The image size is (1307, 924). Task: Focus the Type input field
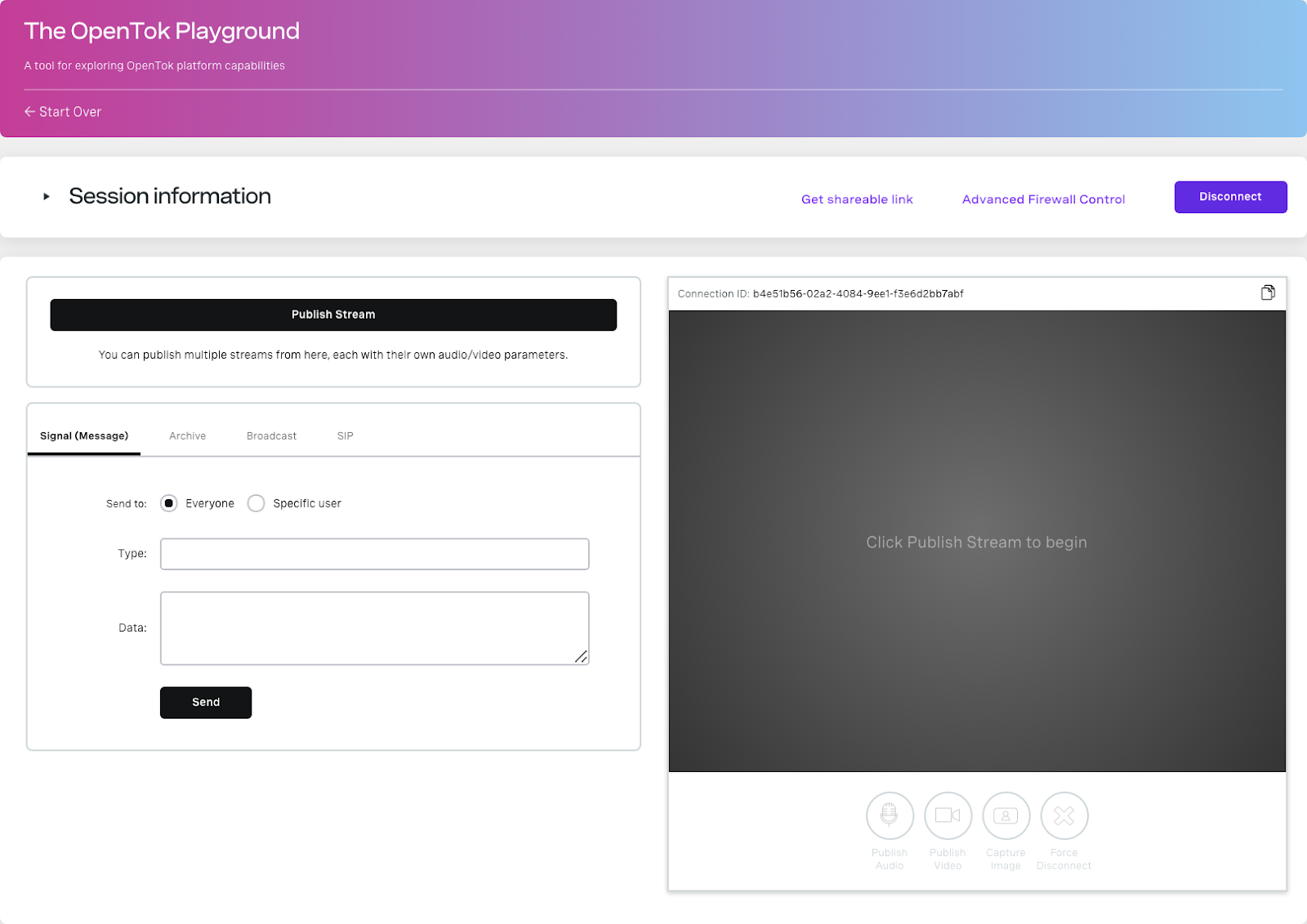click(x=374, y=554)
